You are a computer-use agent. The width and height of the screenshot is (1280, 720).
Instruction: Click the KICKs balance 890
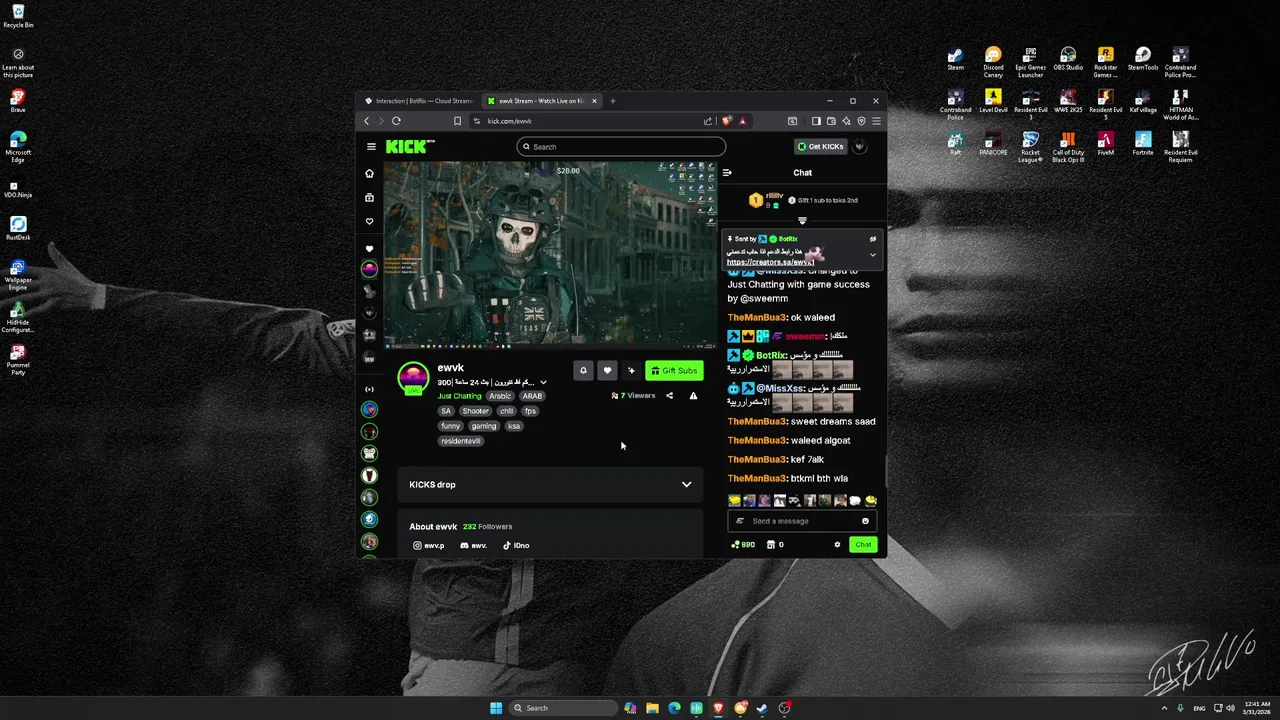(743, 545)
